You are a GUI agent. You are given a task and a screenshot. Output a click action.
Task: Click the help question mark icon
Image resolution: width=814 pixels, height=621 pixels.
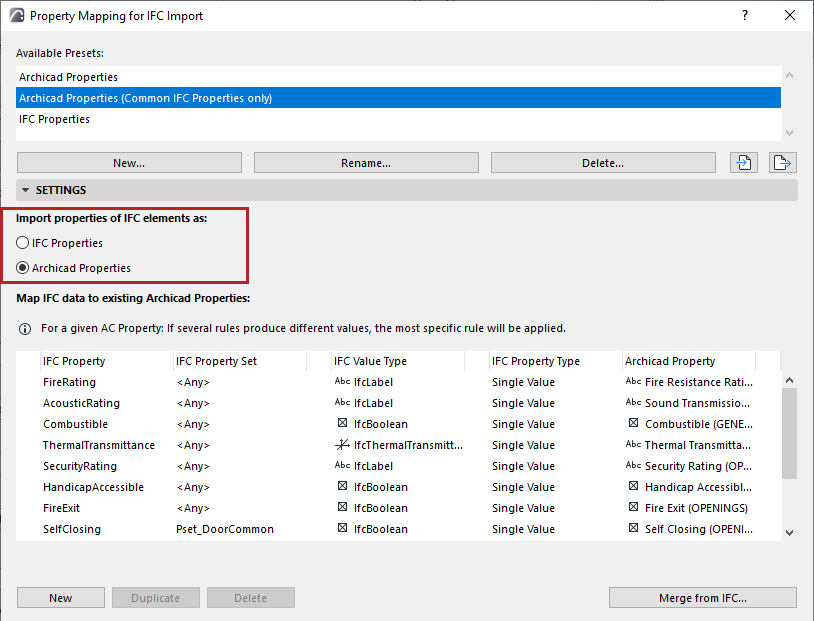pyautogui.click(x=744, y=15)
